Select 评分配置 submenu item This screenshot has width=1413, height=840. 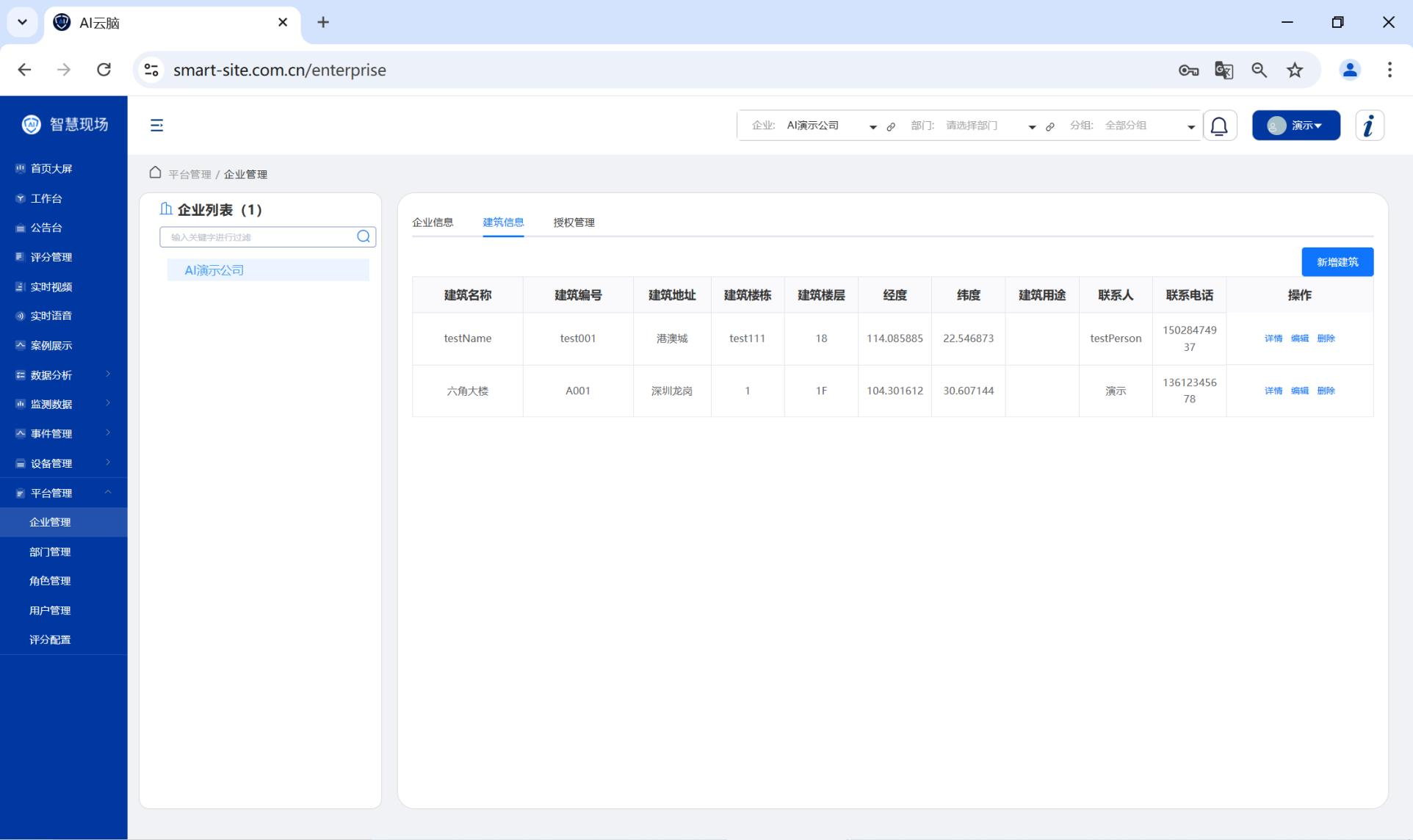click(63, 640)
